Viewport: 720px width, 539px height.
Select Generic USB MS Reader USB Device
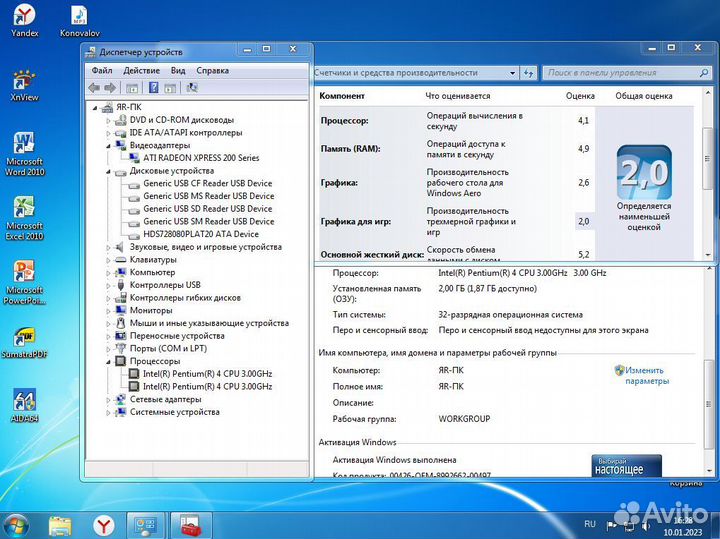[208, 196]
